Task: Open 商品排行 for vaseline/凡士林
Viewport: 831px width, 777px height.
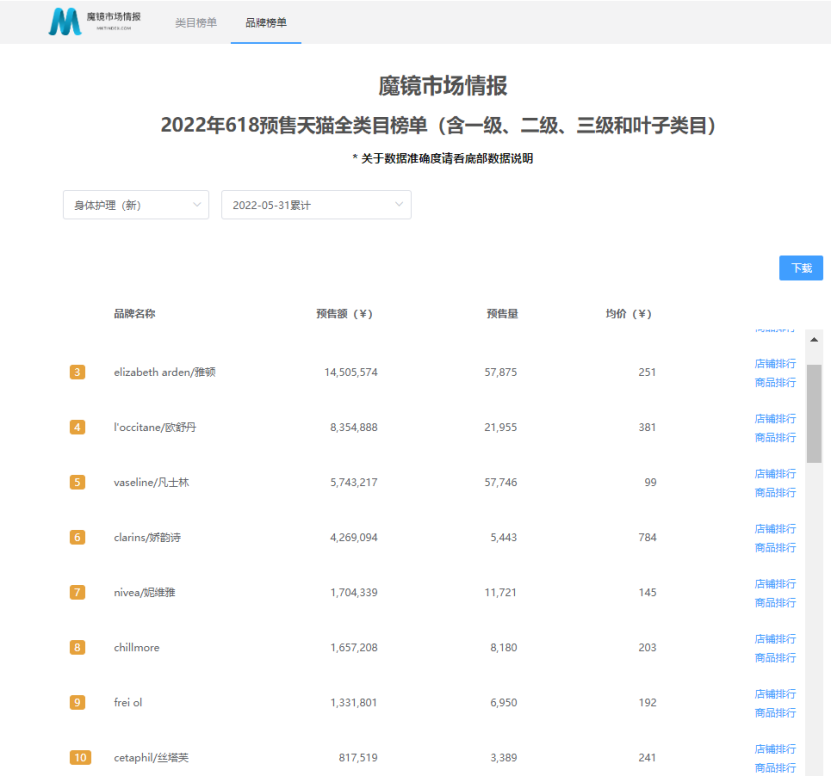Action: pos(775,492)
